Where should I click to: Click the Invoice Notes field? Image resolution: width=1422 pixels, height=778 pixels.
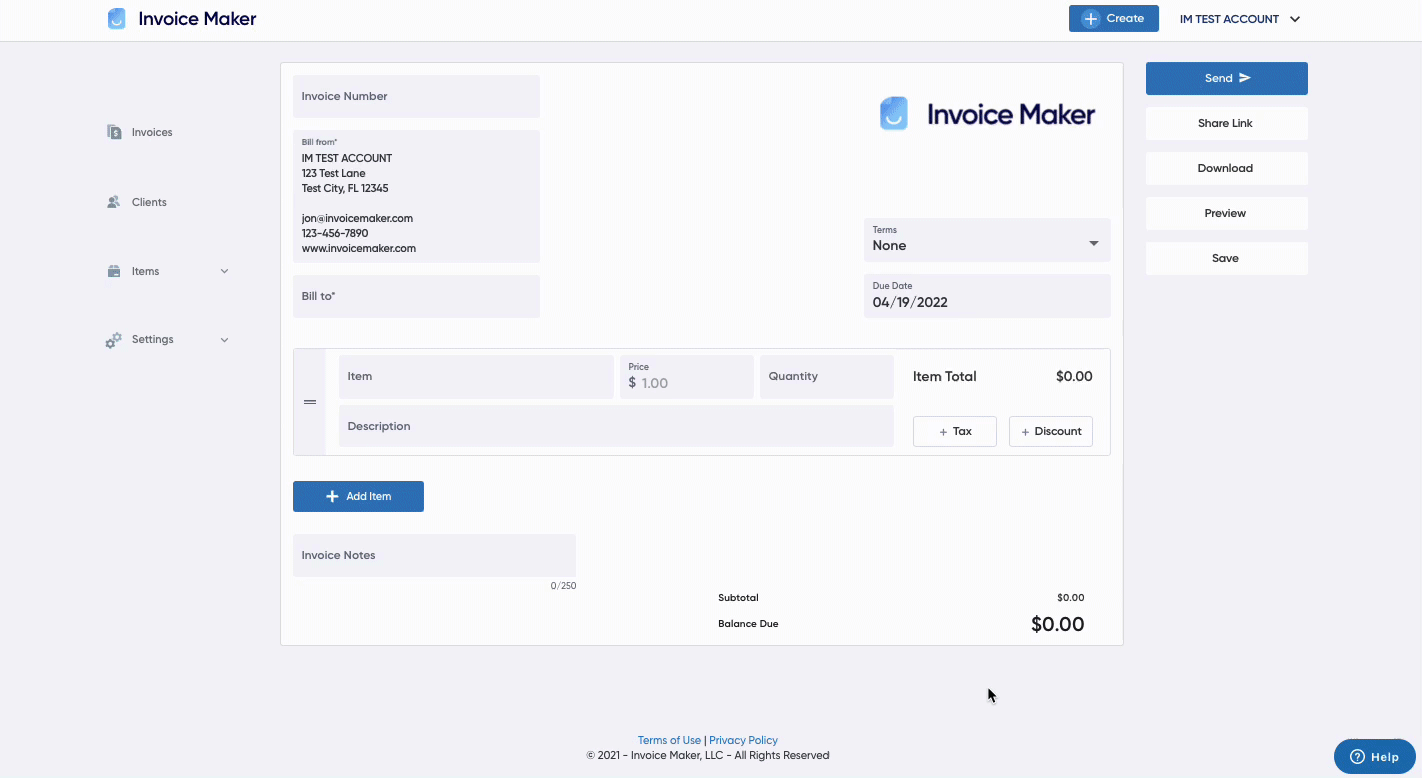pyautogui.click(x=434, y=555)
